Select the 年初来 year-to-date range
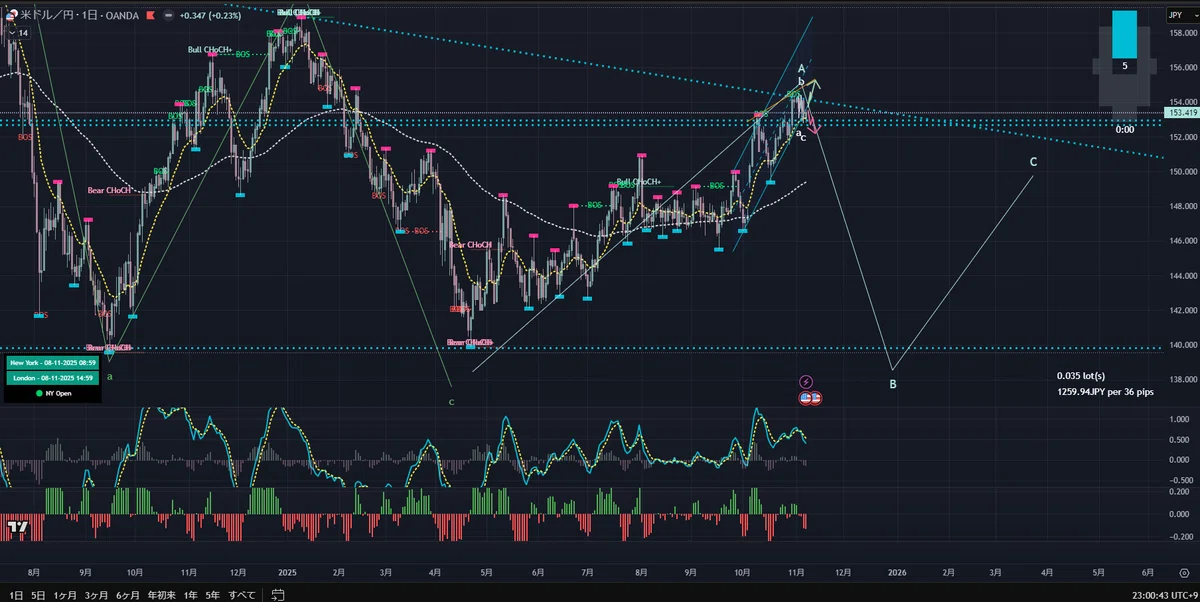1200x602 pixels. [161, 595]
